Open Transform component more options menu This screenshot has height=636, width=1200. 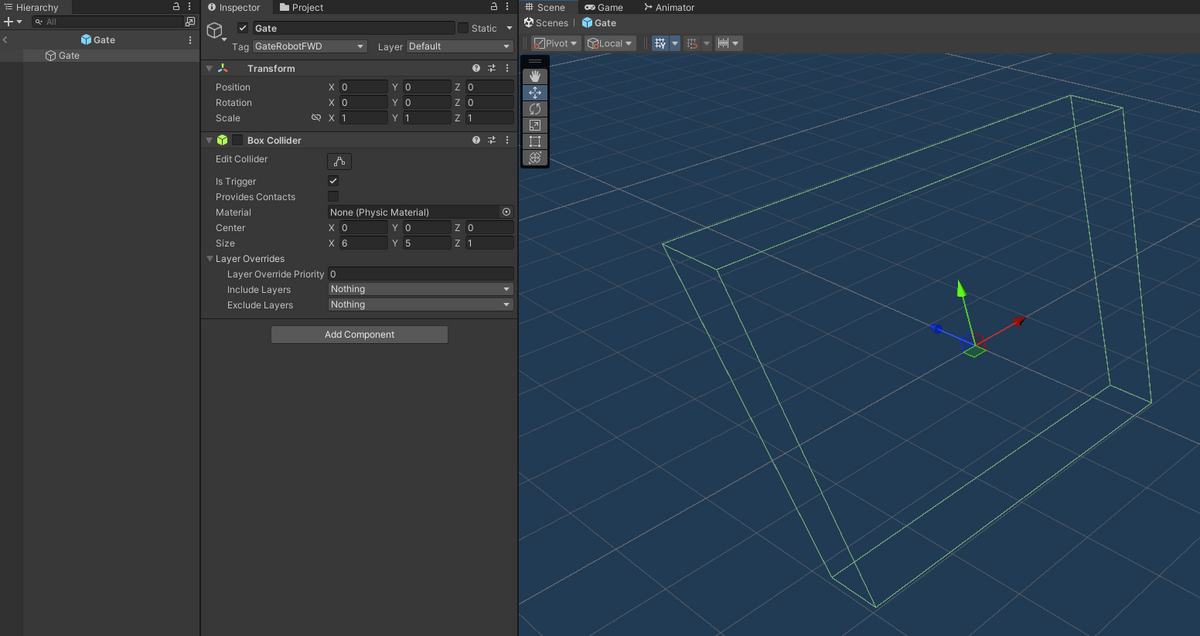coord(507,68)
